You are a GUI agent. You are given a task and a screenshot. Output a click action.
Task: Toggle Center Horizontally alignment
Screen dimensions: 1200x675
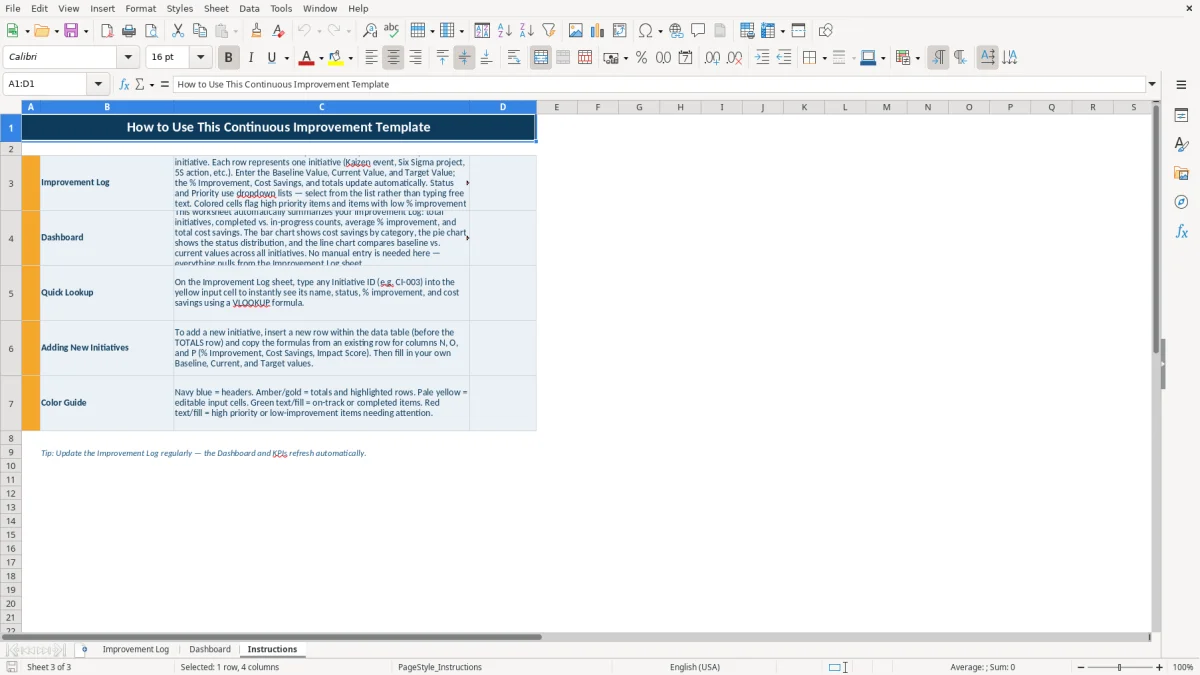394,58
